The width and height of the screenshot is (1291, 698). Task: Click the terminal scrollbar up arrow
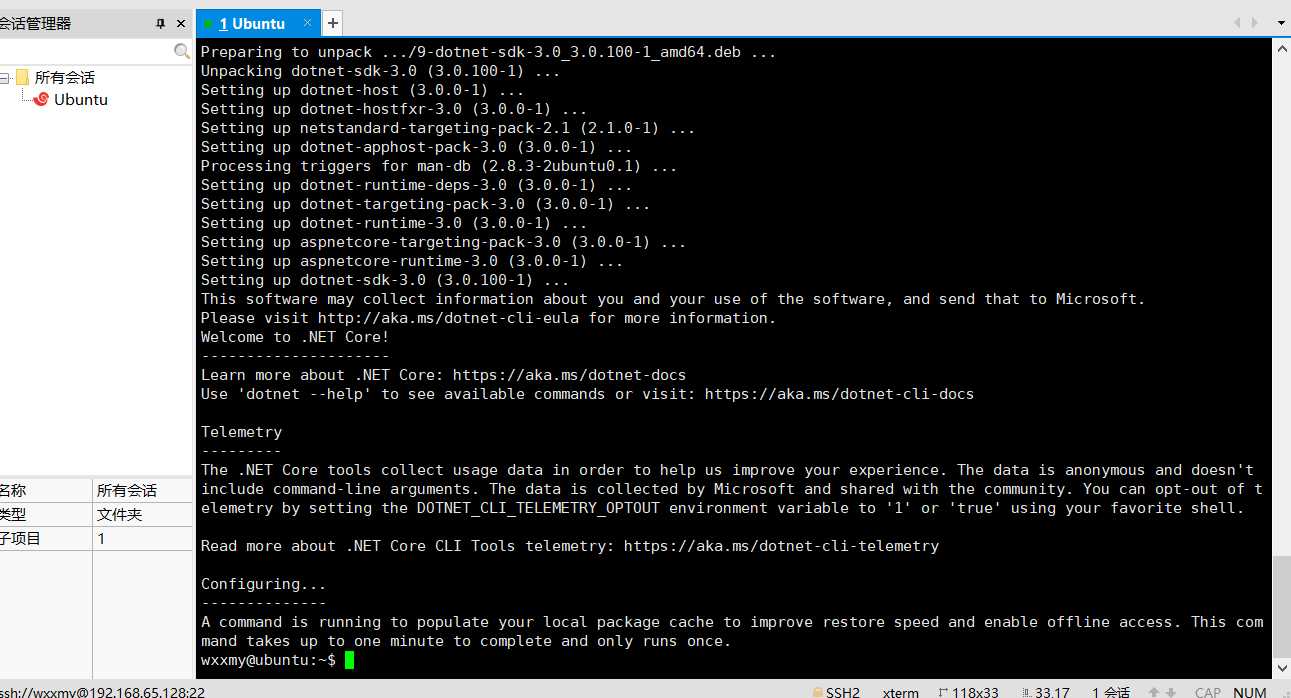[x=1282, y=47]
